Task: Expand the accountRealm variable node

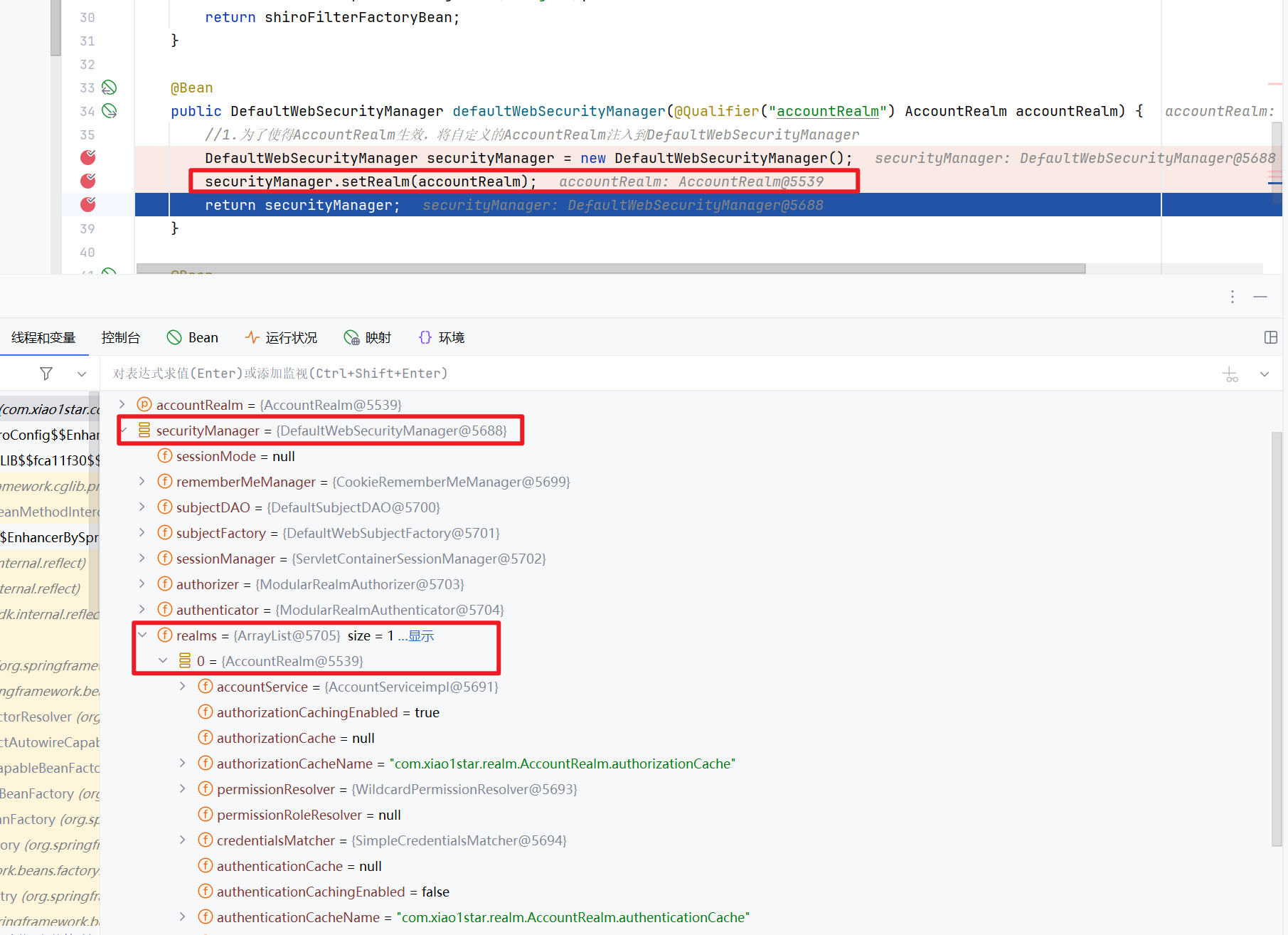Action: [x=122, y=404]
